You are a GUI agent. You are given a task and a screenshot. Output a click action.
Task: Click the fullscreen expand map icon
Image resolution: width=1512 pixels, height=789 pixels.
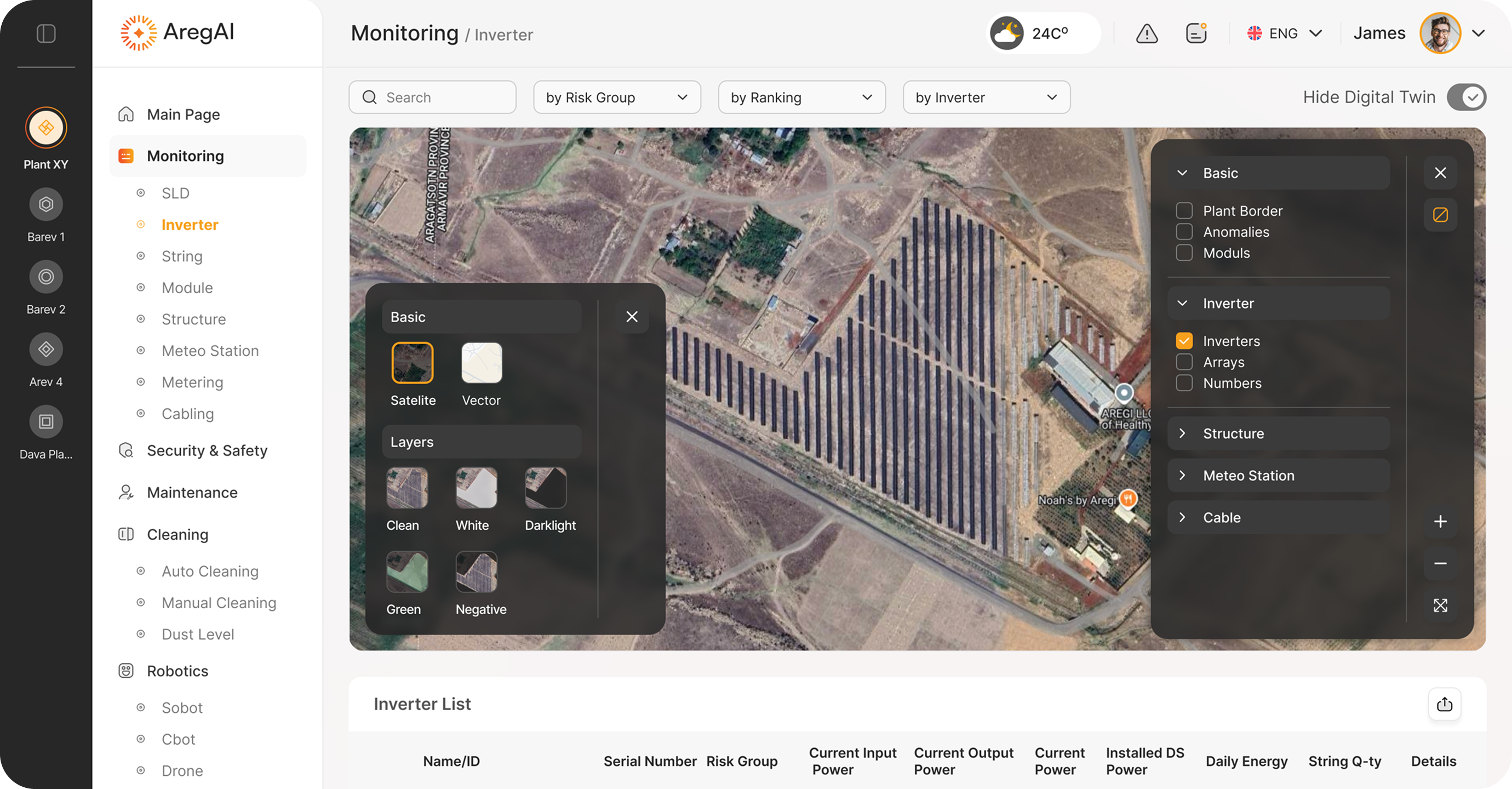coord(1440,605)
